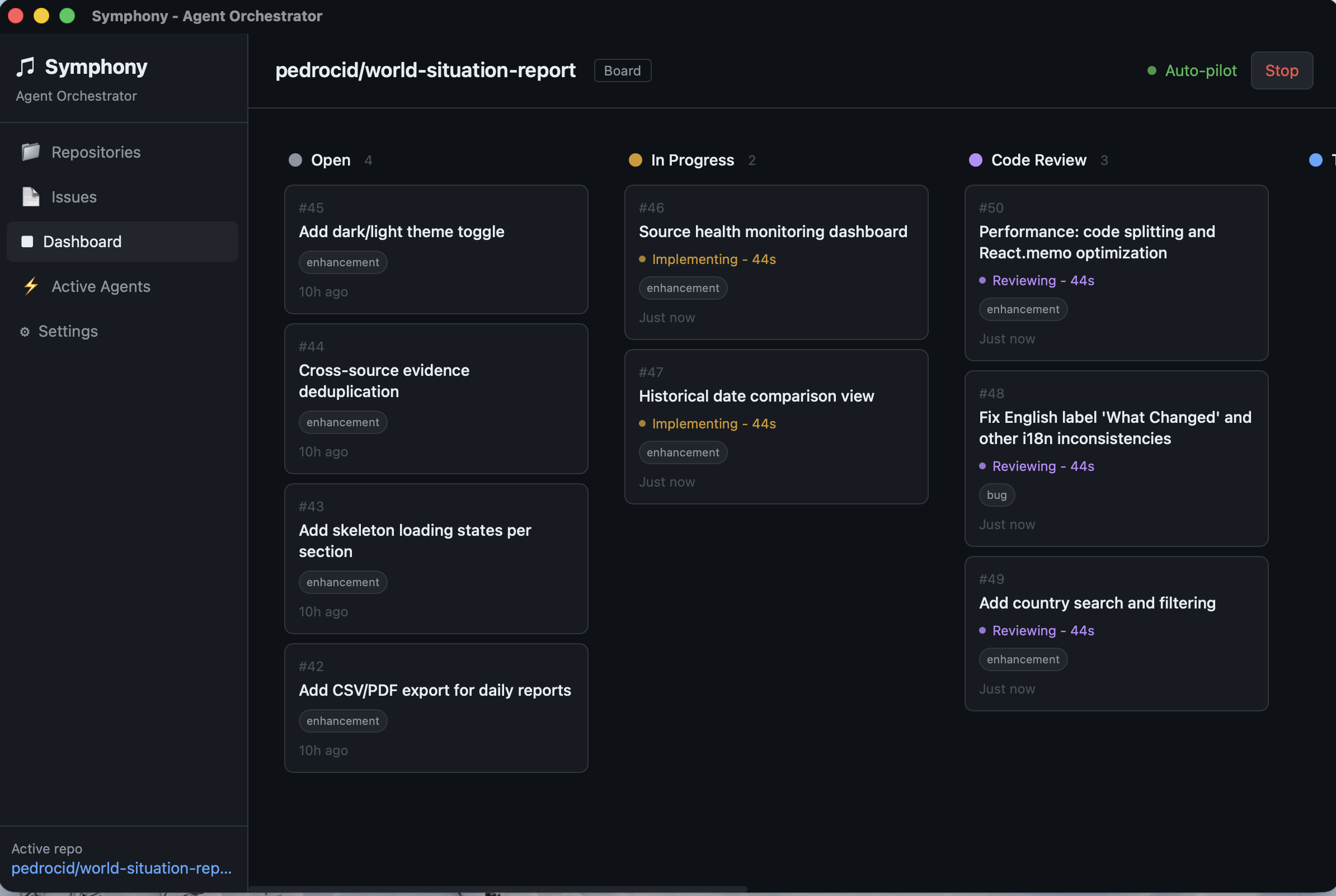The image size is (1336, 896).
Task: Select the Repositories folder icon
Action: pyautogui.click(x=30, y=152)
